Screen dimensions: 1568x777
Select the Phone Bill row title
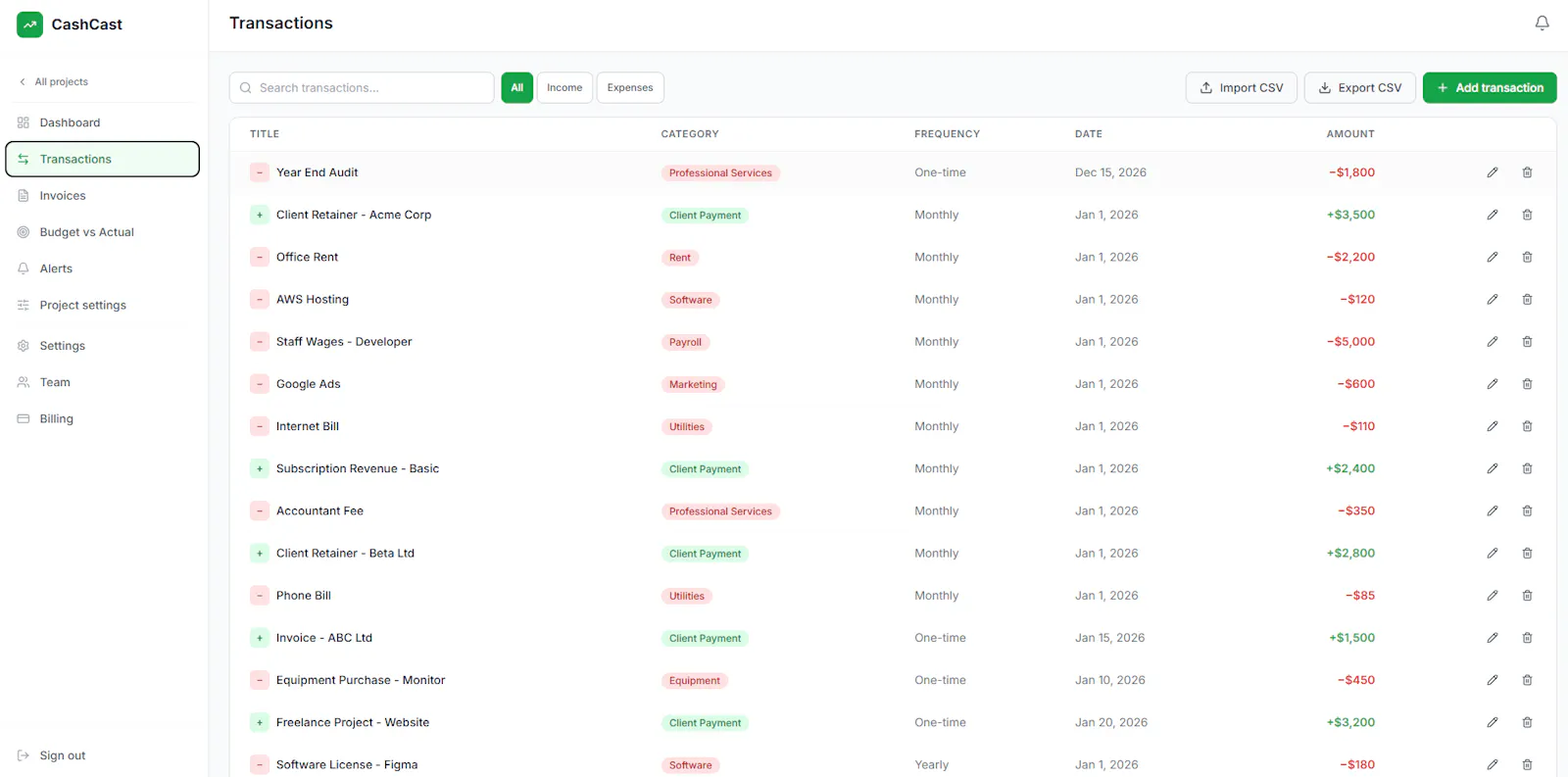[x=304, y=596]
